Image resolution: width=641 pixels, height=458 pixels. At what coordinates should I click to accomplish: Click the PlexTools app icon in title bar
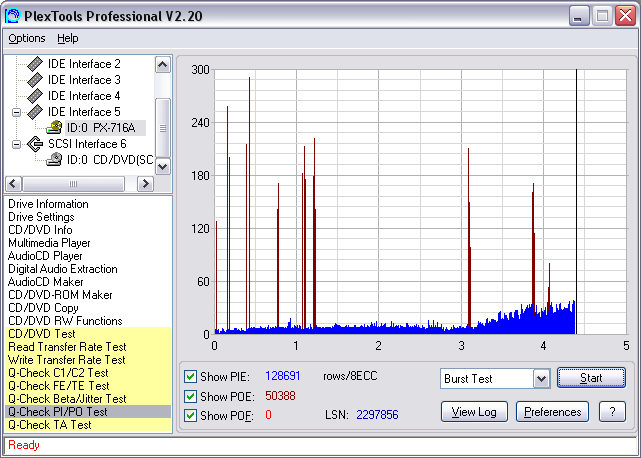(13, 16)
